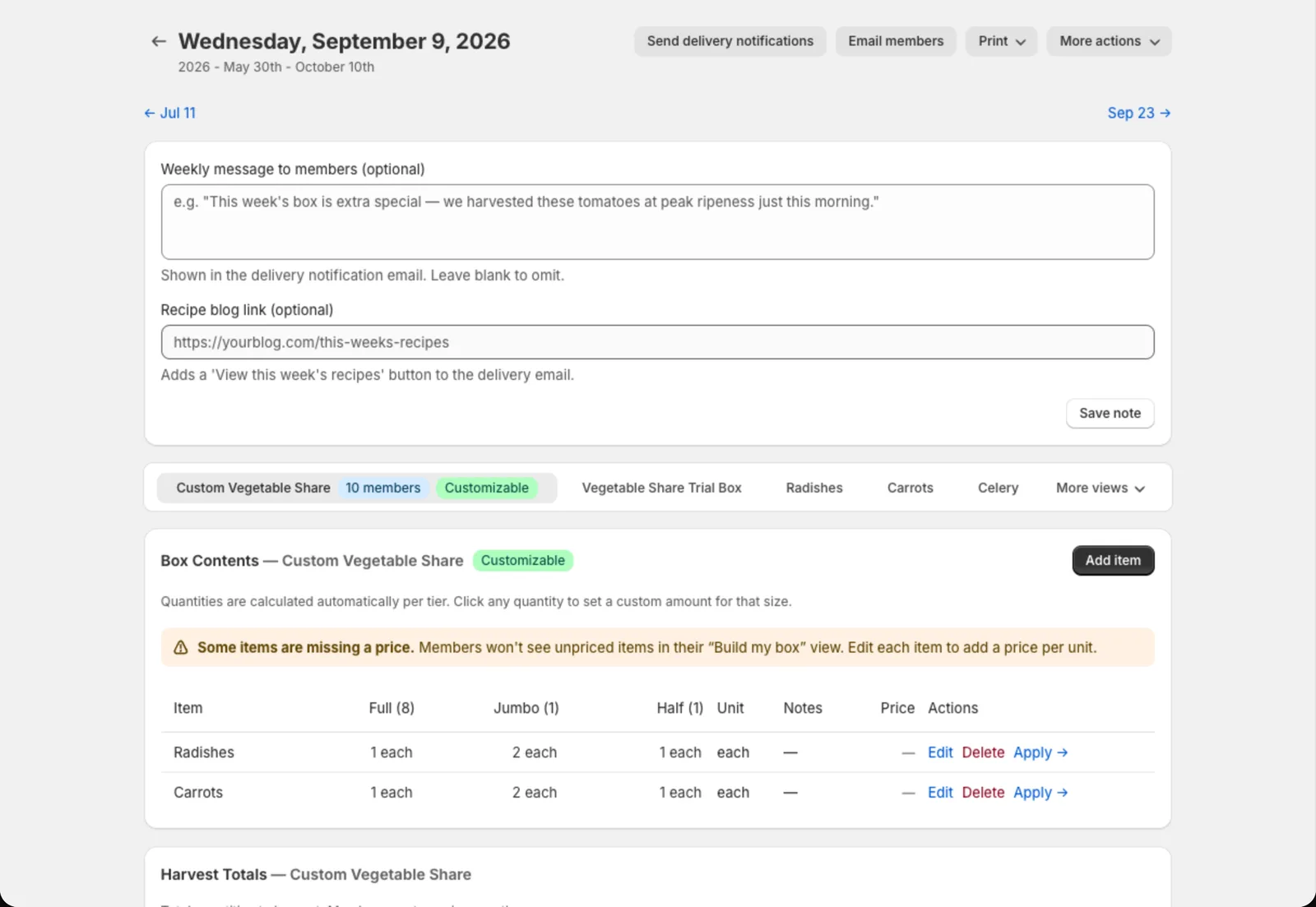Screen dimensions: 1316x907
Task: Open the Radishes tab
Action: click(814, 488)
